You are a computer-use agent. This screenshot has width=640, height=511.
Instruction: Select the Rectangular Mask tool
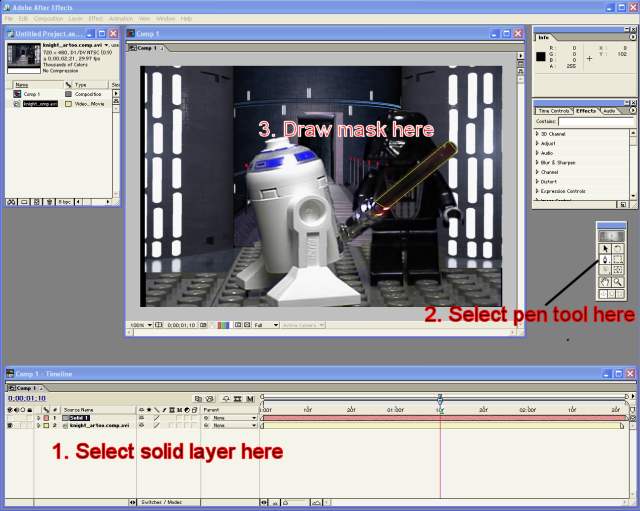click(618, 260)
